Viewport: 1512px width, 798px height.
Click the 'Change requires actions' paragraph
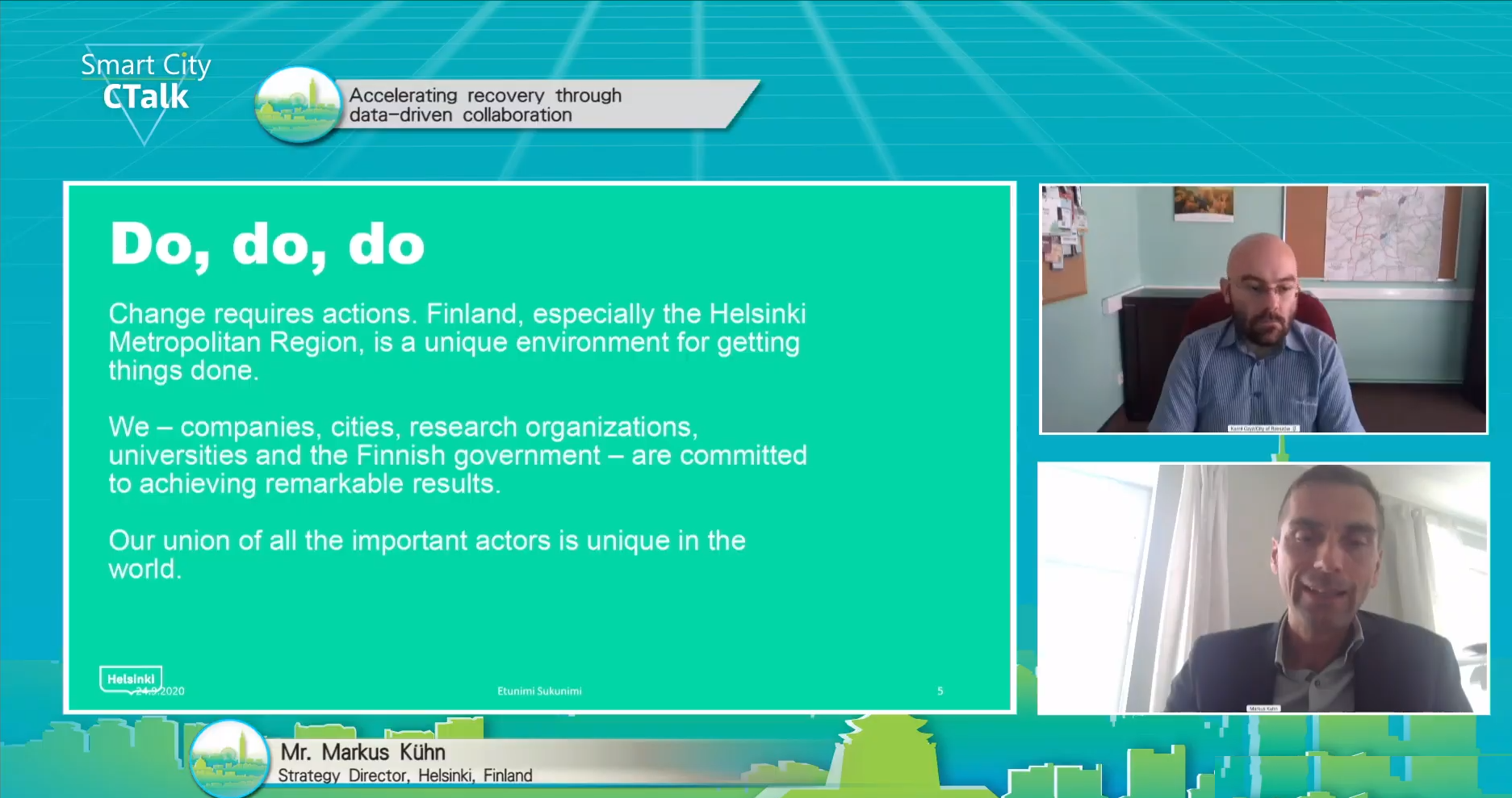457,341
